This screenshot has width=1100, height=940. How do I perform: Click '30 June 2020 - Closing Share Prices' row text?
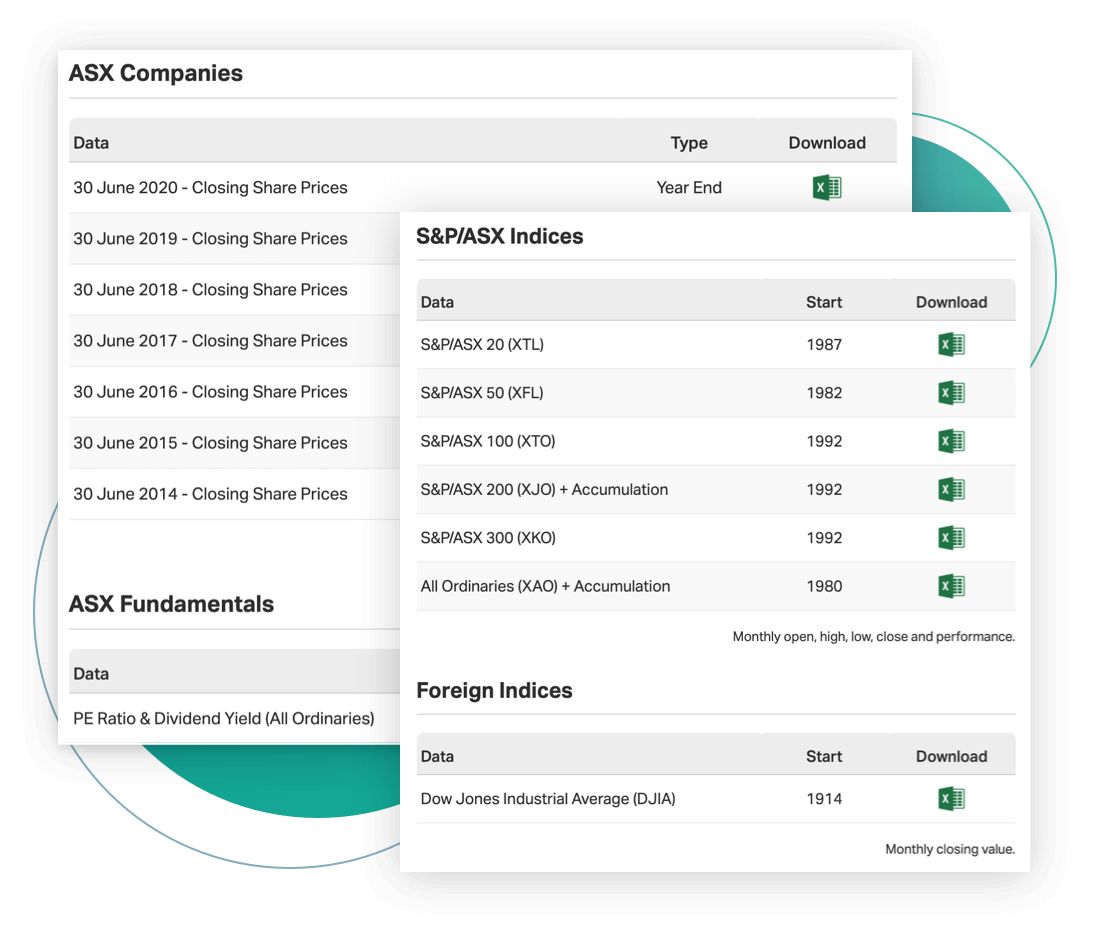click(210, 188)
